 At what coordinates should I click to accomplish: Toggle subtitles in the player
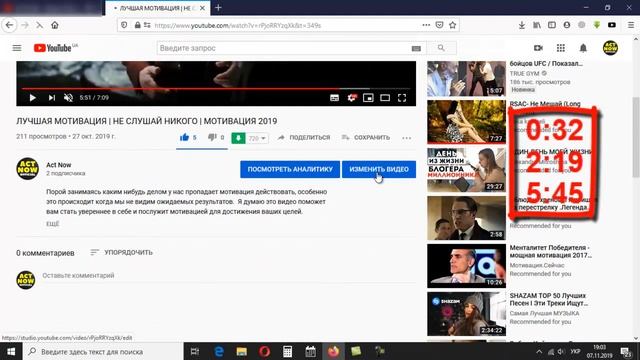click(334, 98)
